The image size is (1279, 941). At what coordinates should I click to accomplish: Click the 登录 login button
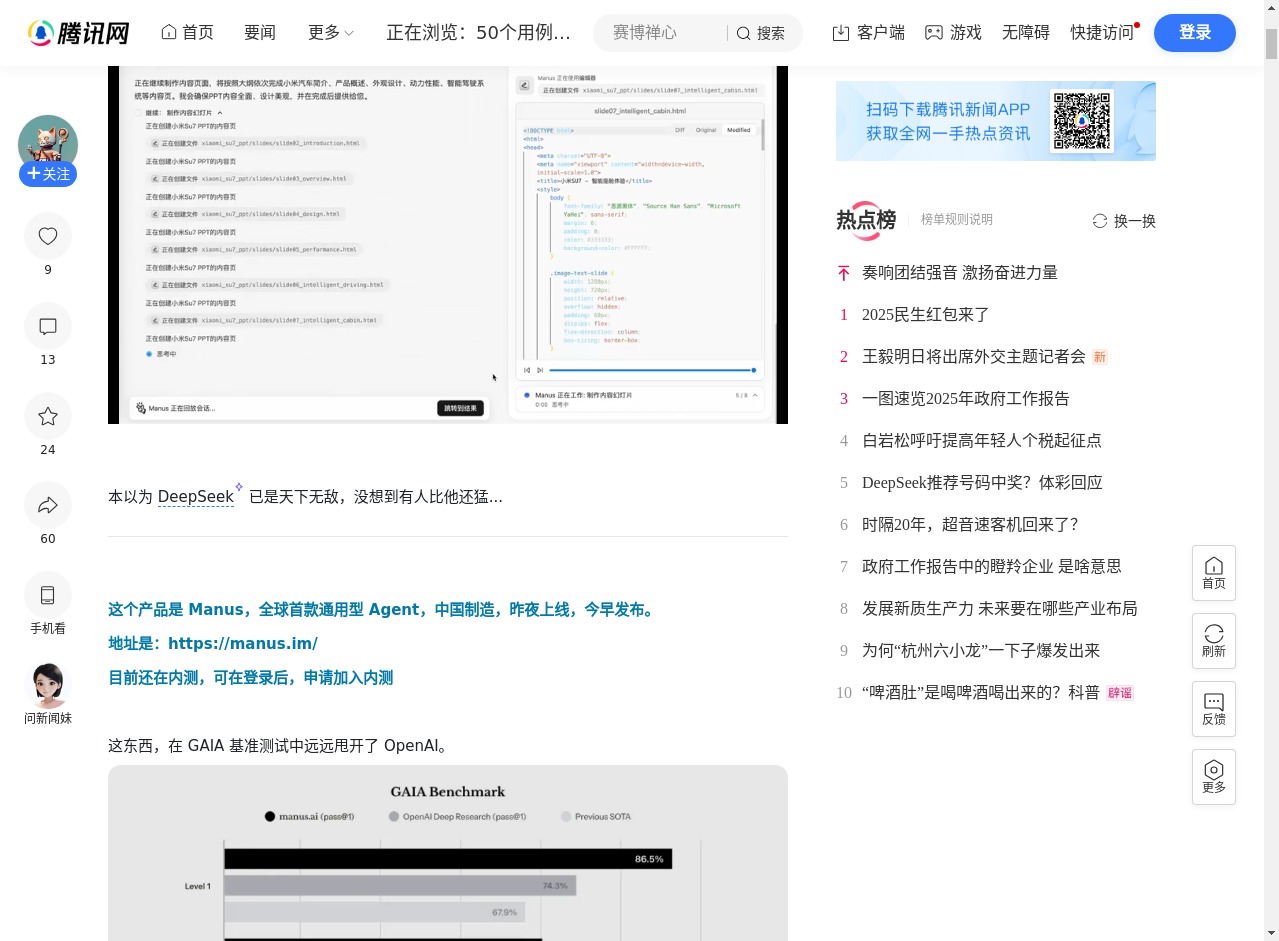click(1194, 32)
